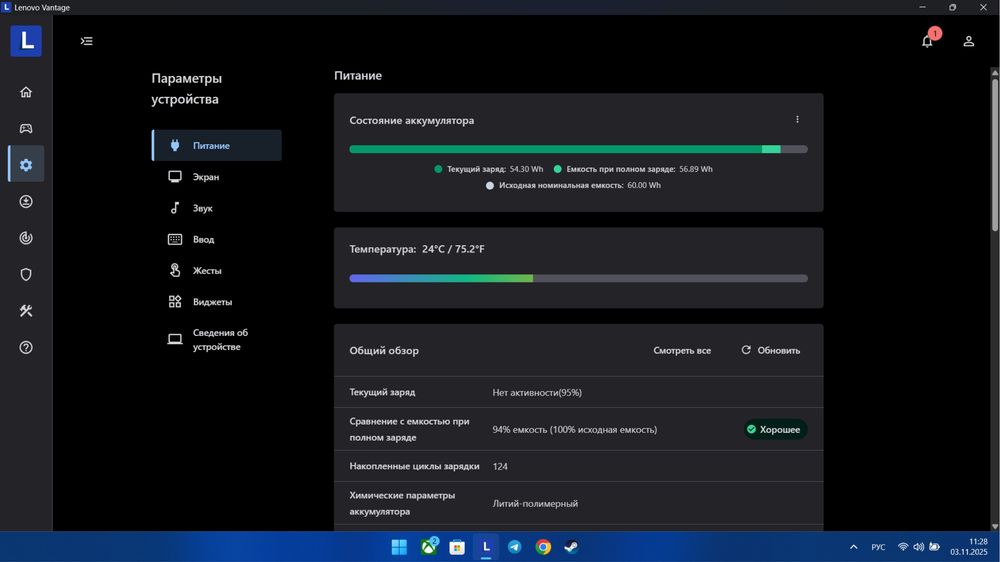Open the Xbox app in taskbar
The width and height of the screenshot is (1000, 562).
tap(429, 547)
